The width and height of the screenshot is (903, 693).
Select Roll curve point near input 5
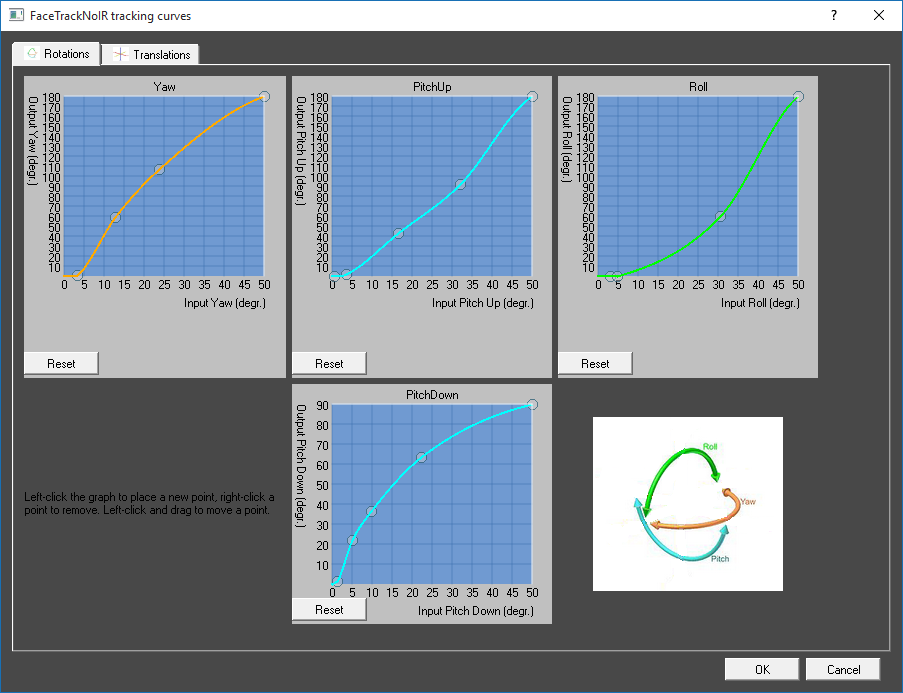(617, 276)
